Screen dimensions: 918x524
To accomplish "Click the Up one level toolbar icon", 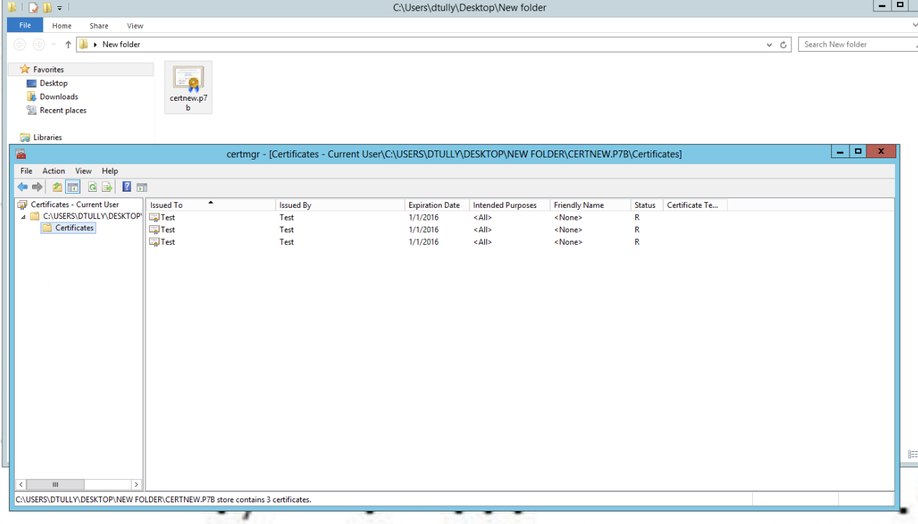I will (x=57, y=187).
